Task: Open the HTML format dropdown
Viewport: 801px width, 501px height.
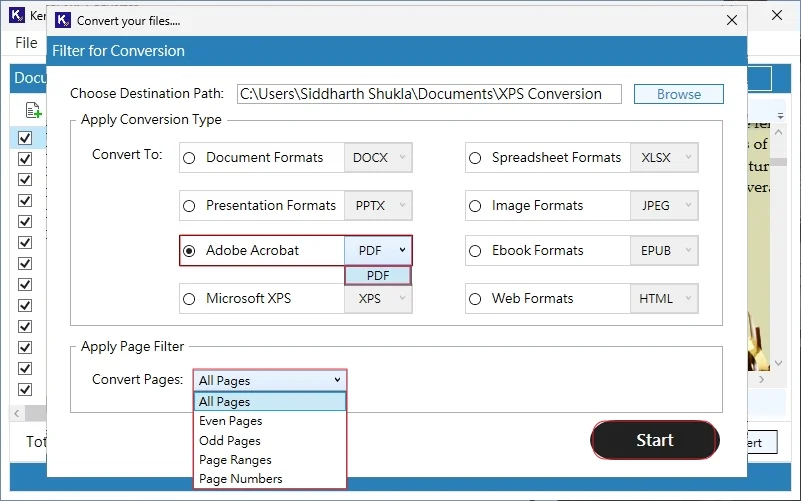Action: pos(664,299)
